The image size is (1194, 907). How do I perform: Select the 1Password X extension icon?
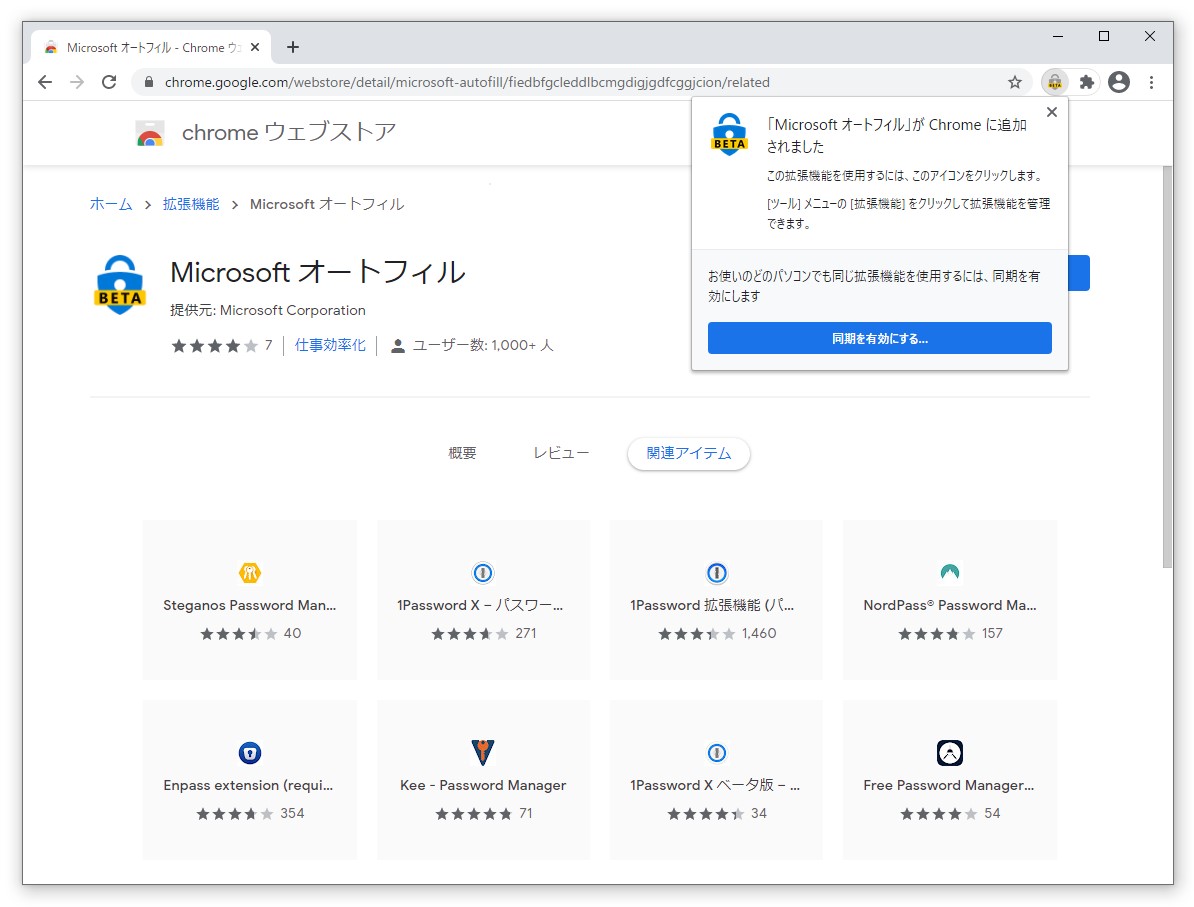point(483,573)
